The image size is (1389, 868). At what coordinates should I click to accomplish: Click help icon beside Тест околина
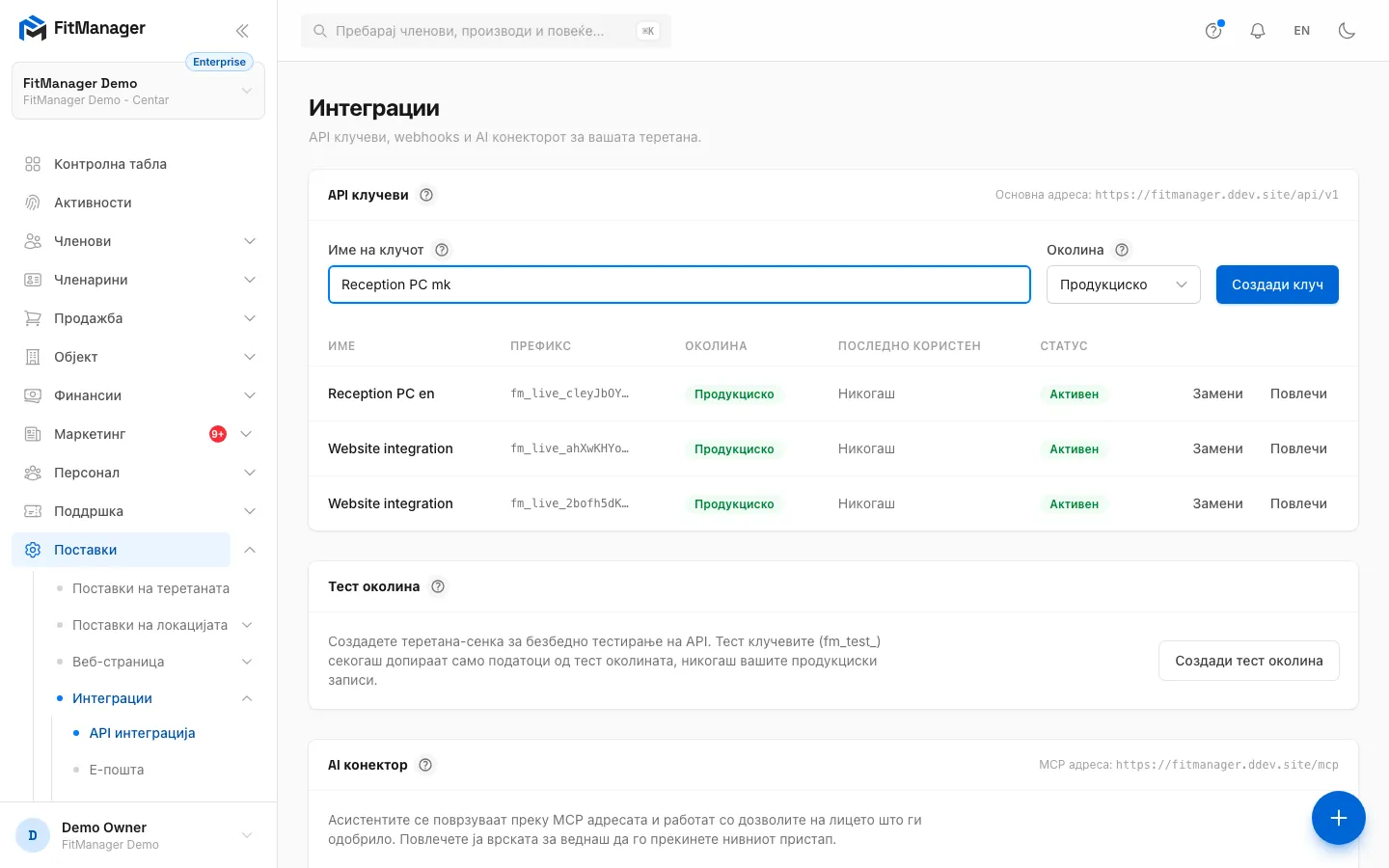tap(438, 586)
